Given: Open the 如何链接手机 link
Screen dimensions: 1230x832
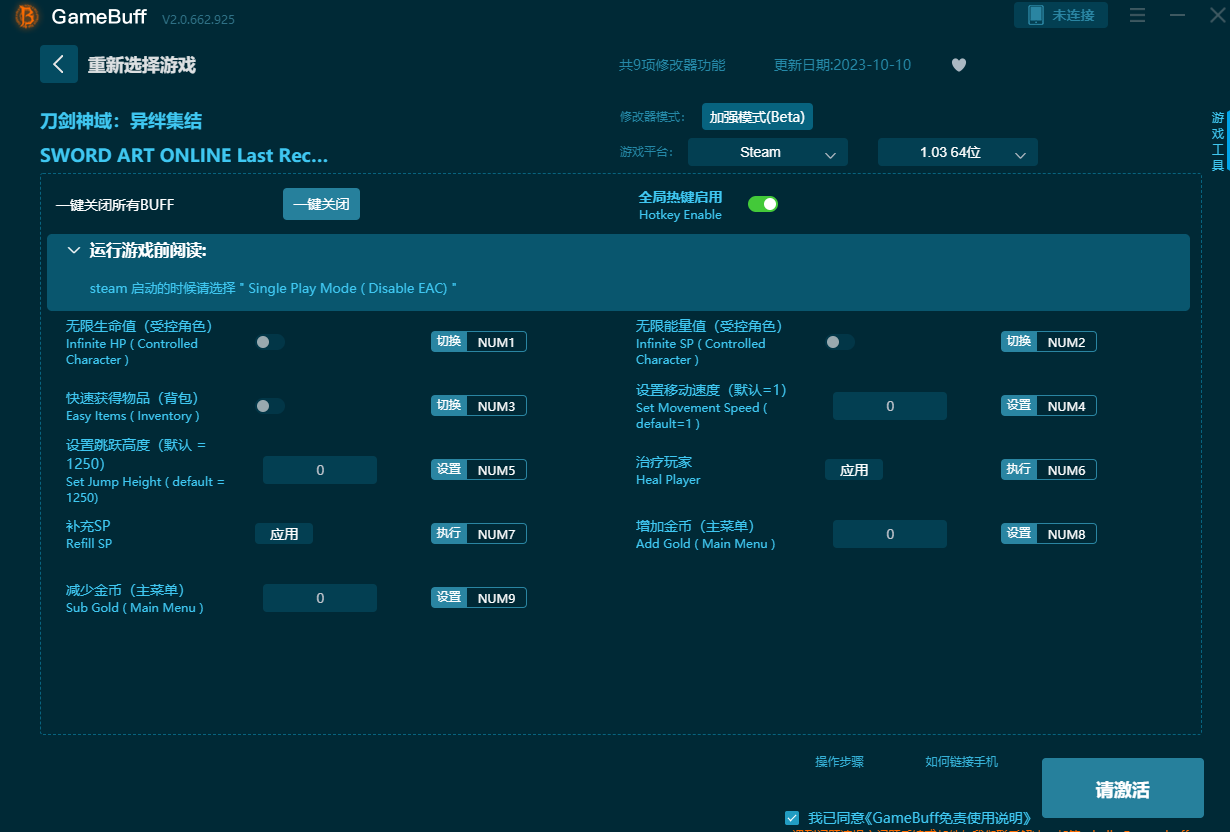Looking at the screenshot, I should tap(961, 762).
